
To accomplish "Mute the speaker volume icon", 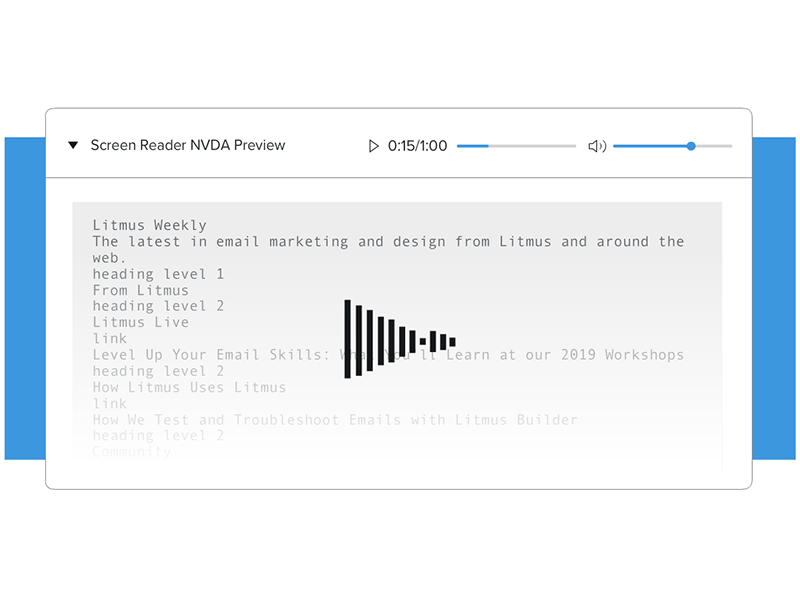I will pos(597,146).
